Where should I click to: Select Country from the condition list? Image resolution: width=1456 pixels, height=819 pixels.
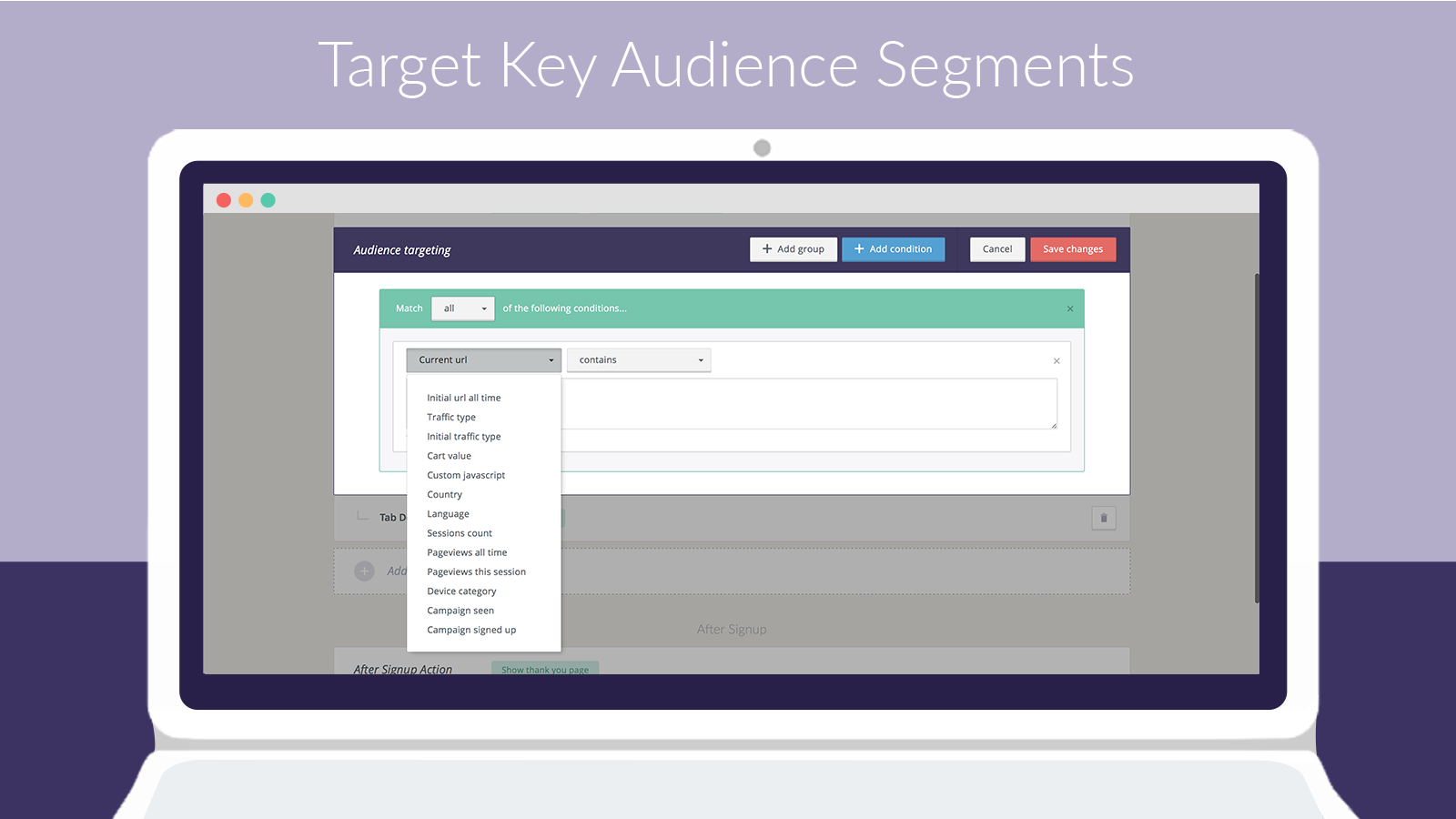click(444, 494)
